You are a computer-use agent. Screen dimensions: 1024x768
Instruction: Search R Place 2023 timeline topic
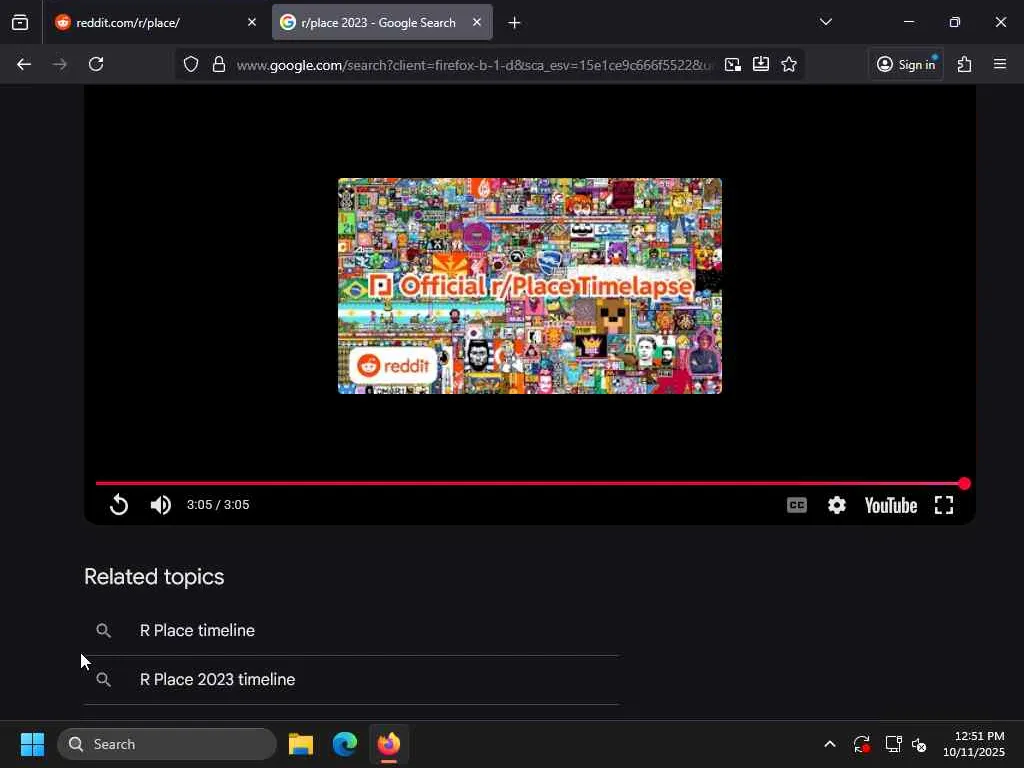(x=217, y=679)
